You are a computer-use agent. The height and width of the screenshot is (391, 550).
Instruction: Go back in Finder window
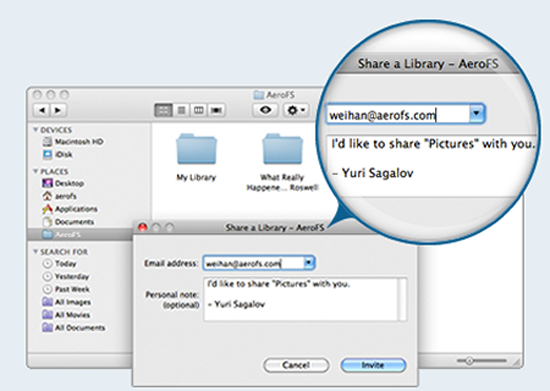[x=42, y=110]
